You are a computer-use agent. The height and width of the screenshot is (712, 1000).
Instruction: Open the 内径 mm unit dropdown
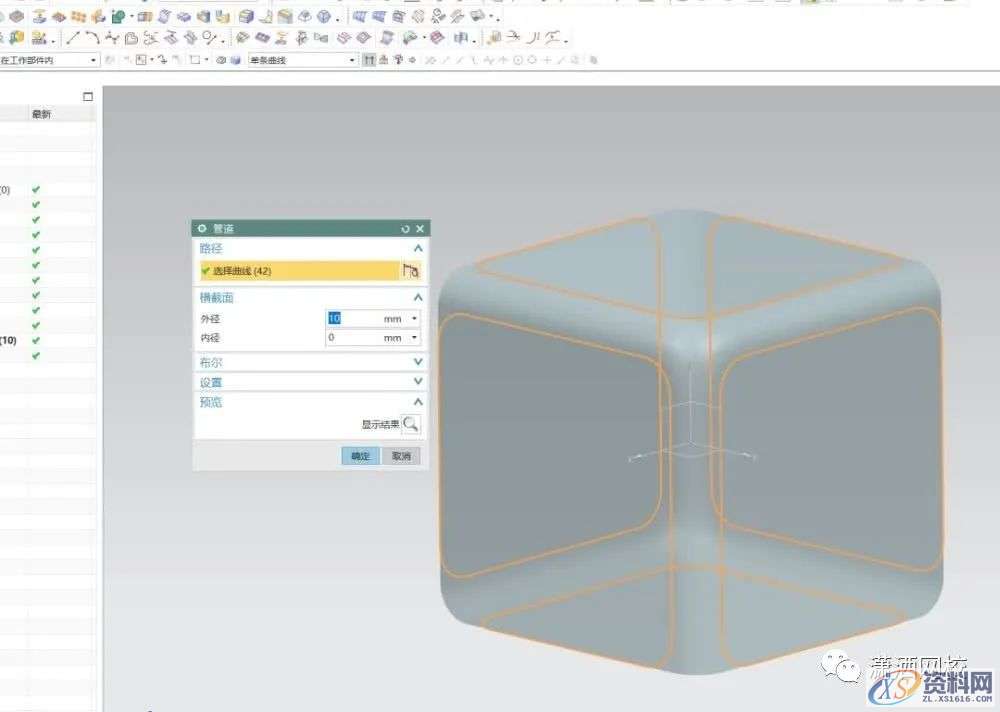(414, 338)
